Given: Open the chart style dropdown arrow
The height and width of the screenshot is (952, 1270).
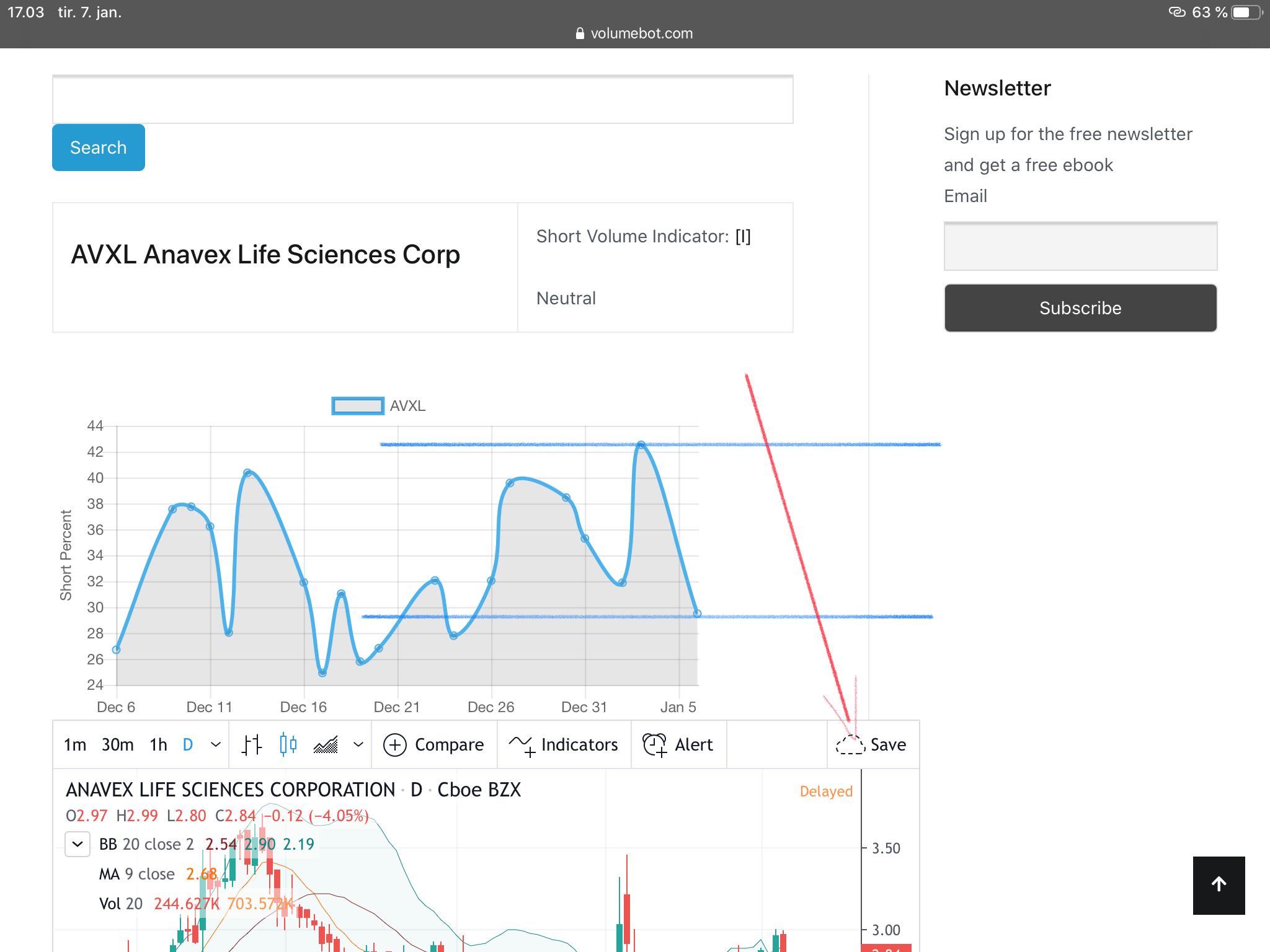Looking at the screenshot, I should tap(358, 744).
